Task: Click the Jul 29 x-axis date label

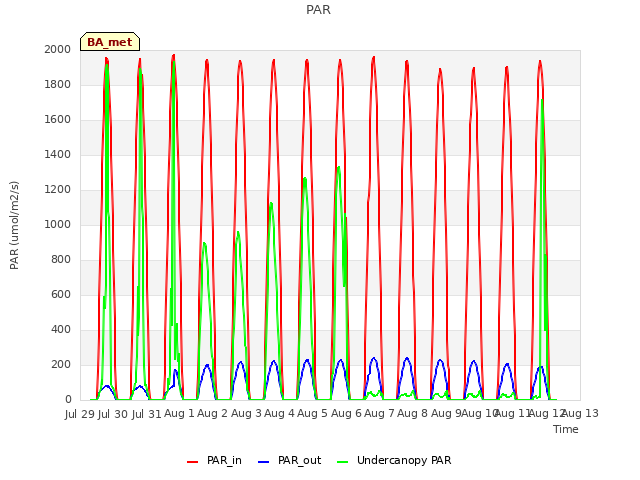Action: 80,414
